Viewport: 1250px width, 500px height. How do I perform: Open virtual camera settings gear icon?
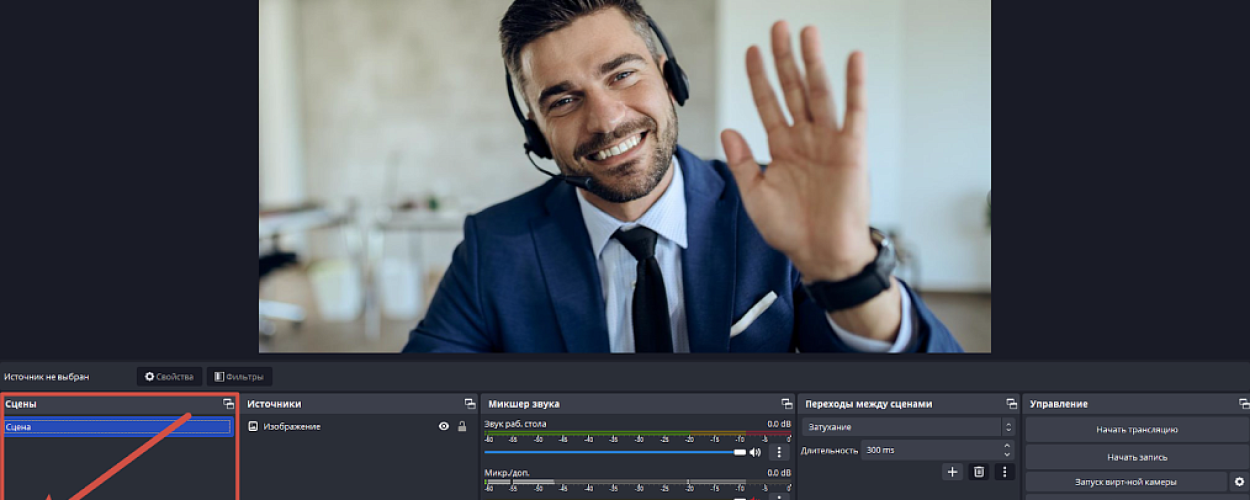pyautogui.click(x=1240, y=482)
